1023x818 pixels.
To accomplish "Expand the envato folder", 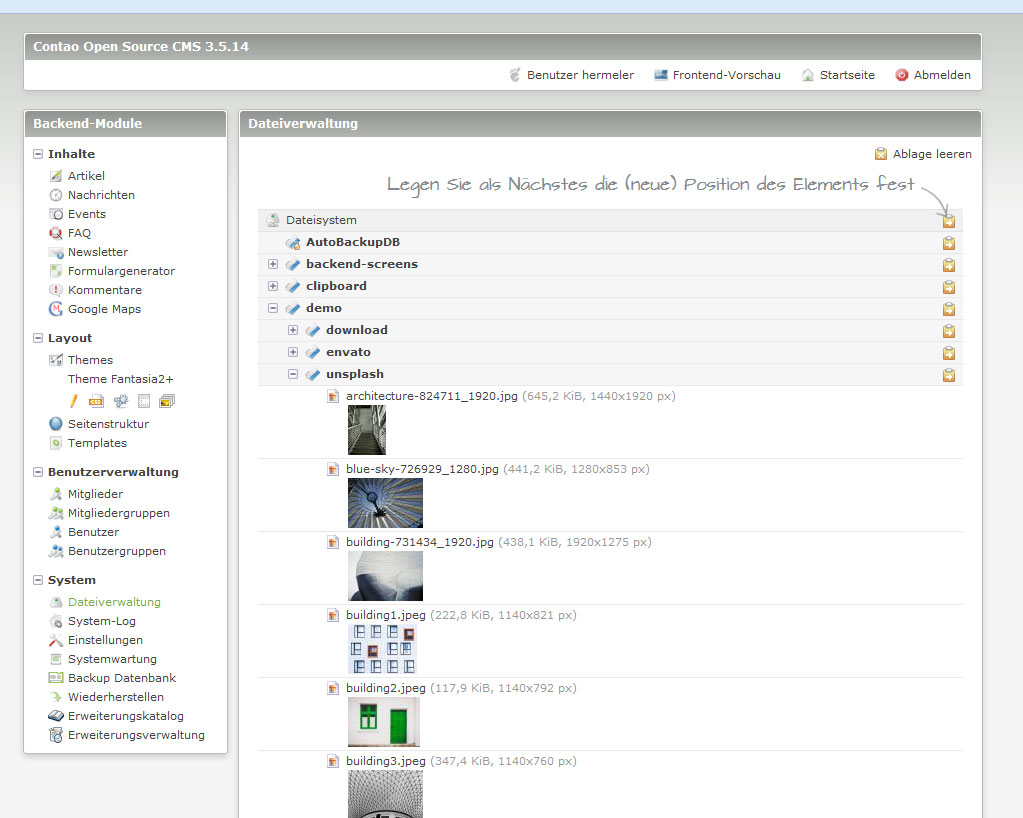I will point(293,352).
